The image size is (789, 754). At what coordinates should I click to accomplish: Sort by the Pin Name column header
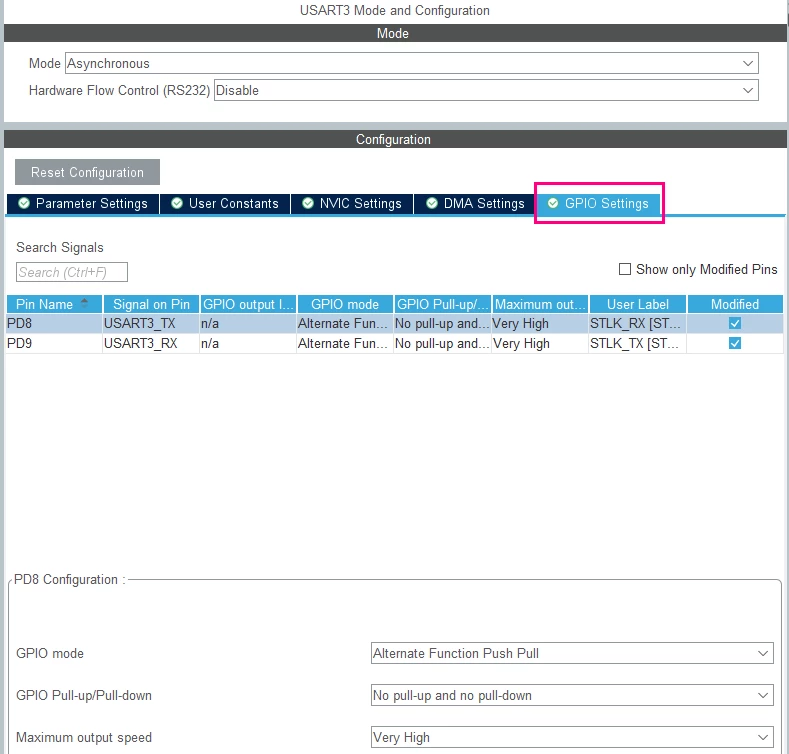click(54, 305)
